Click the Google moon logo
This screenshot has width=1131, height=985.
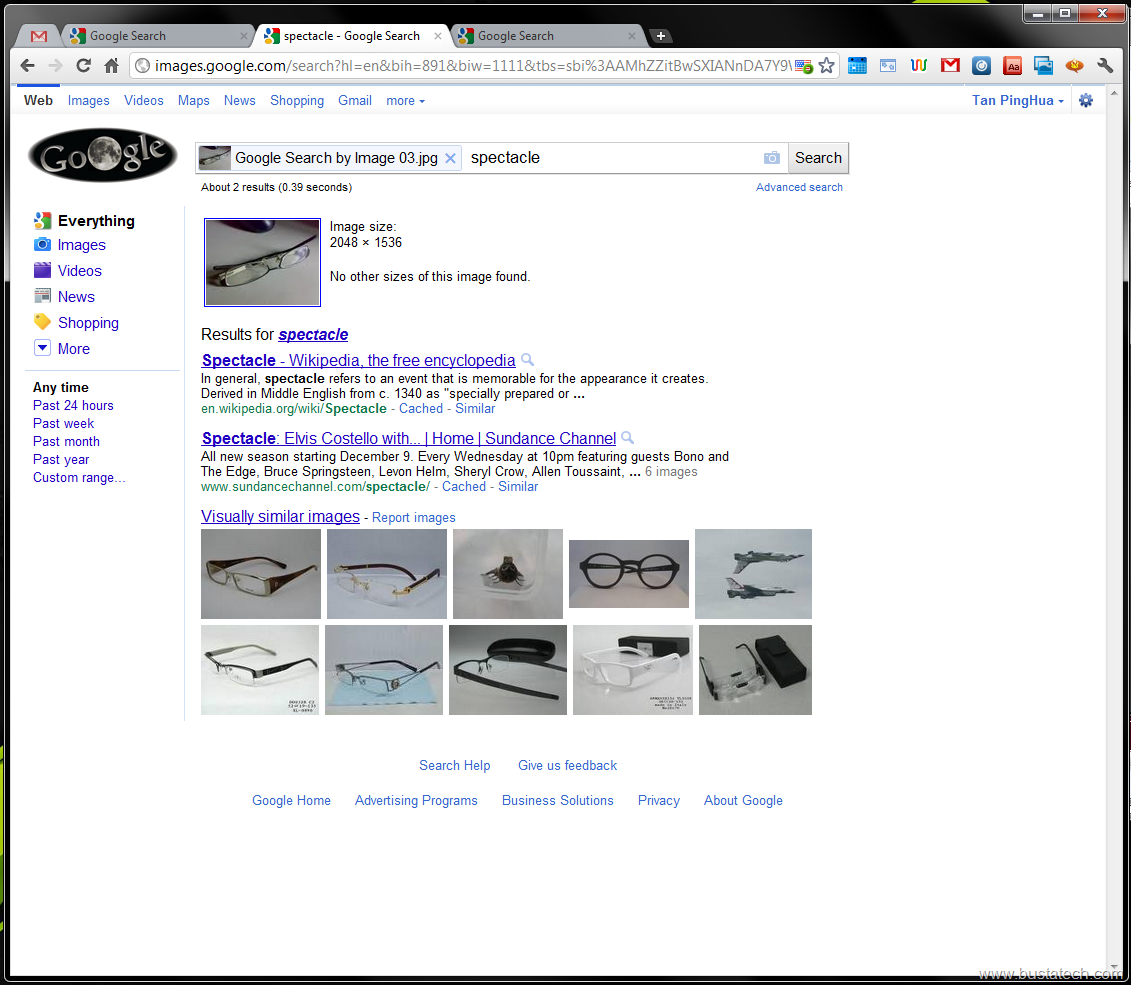click(x=102, y=155)
